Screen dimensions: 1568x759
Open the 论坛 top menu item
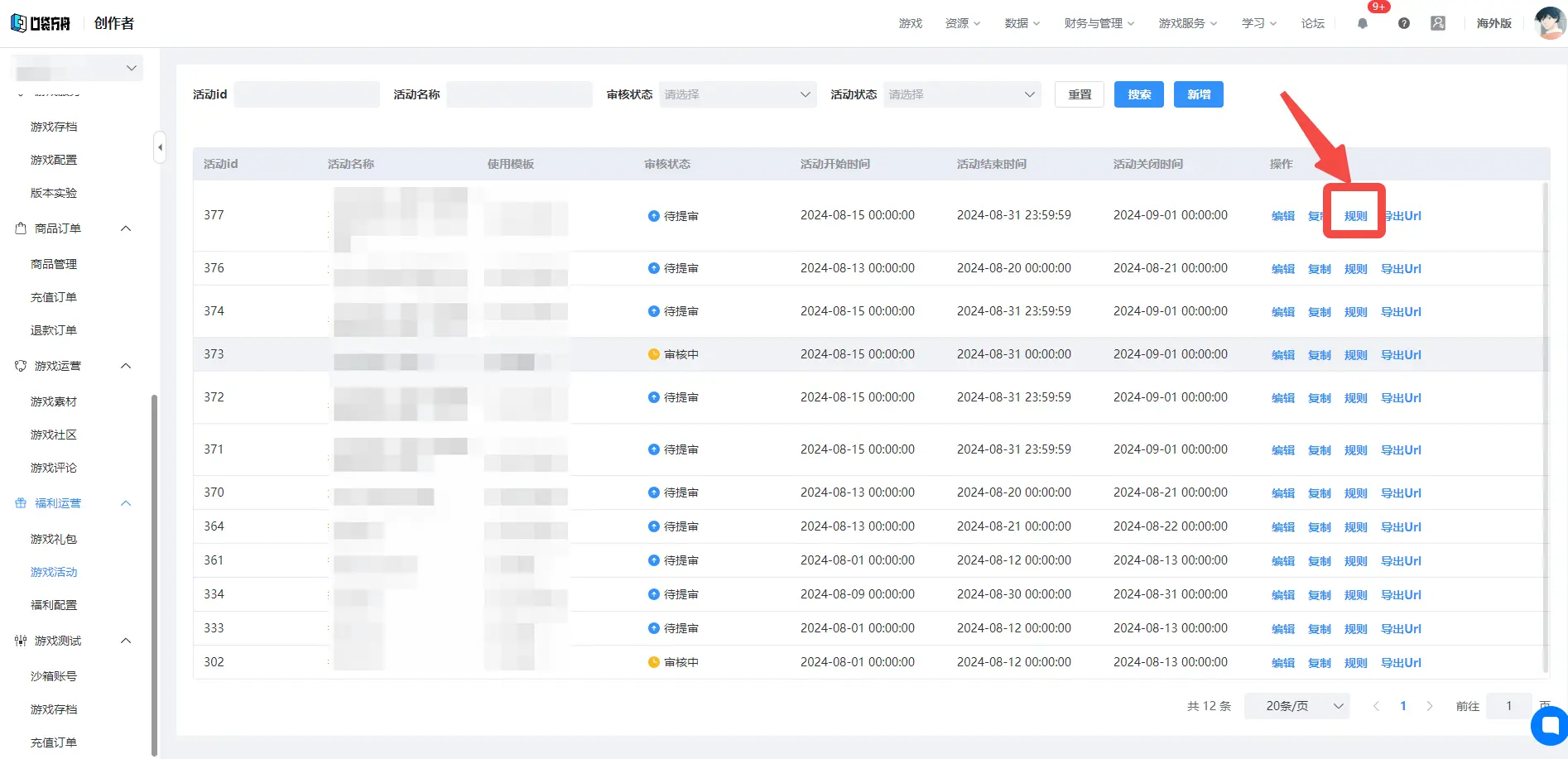pos(1313,23)
